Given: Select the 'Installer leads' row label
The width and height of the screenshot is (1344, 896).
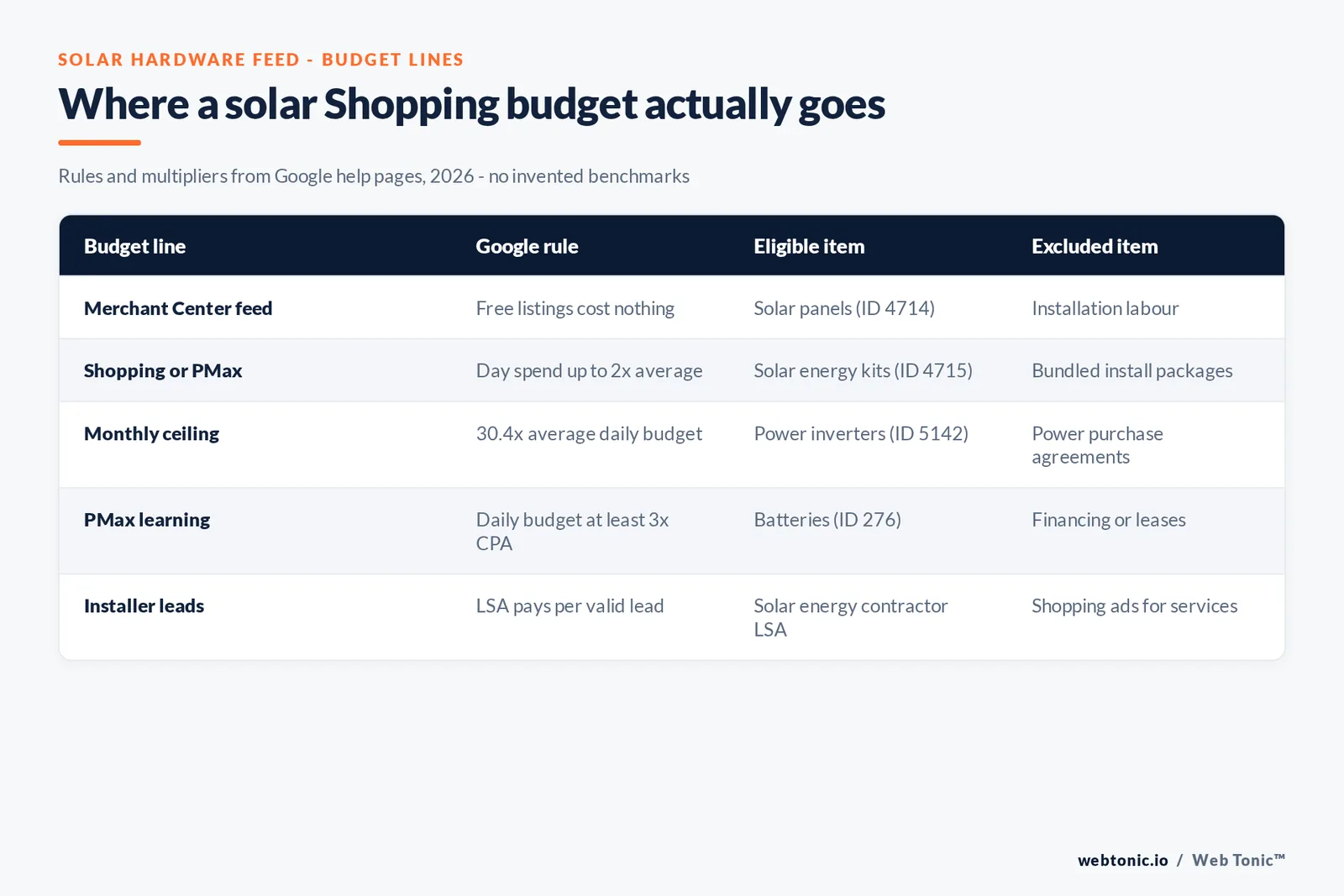Looking at the screenshot, I should (x=144, y=605).
